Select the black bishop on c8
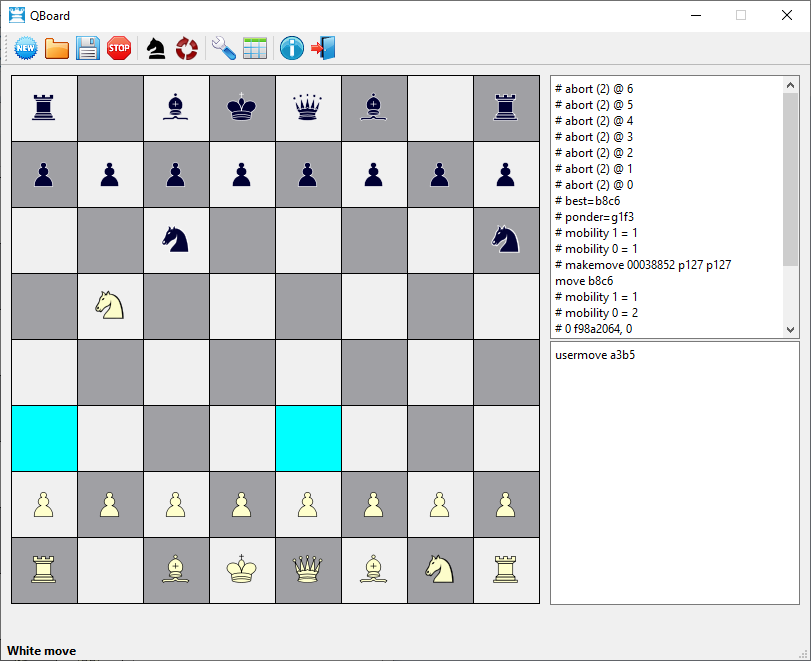 click(x=176, y=107)
